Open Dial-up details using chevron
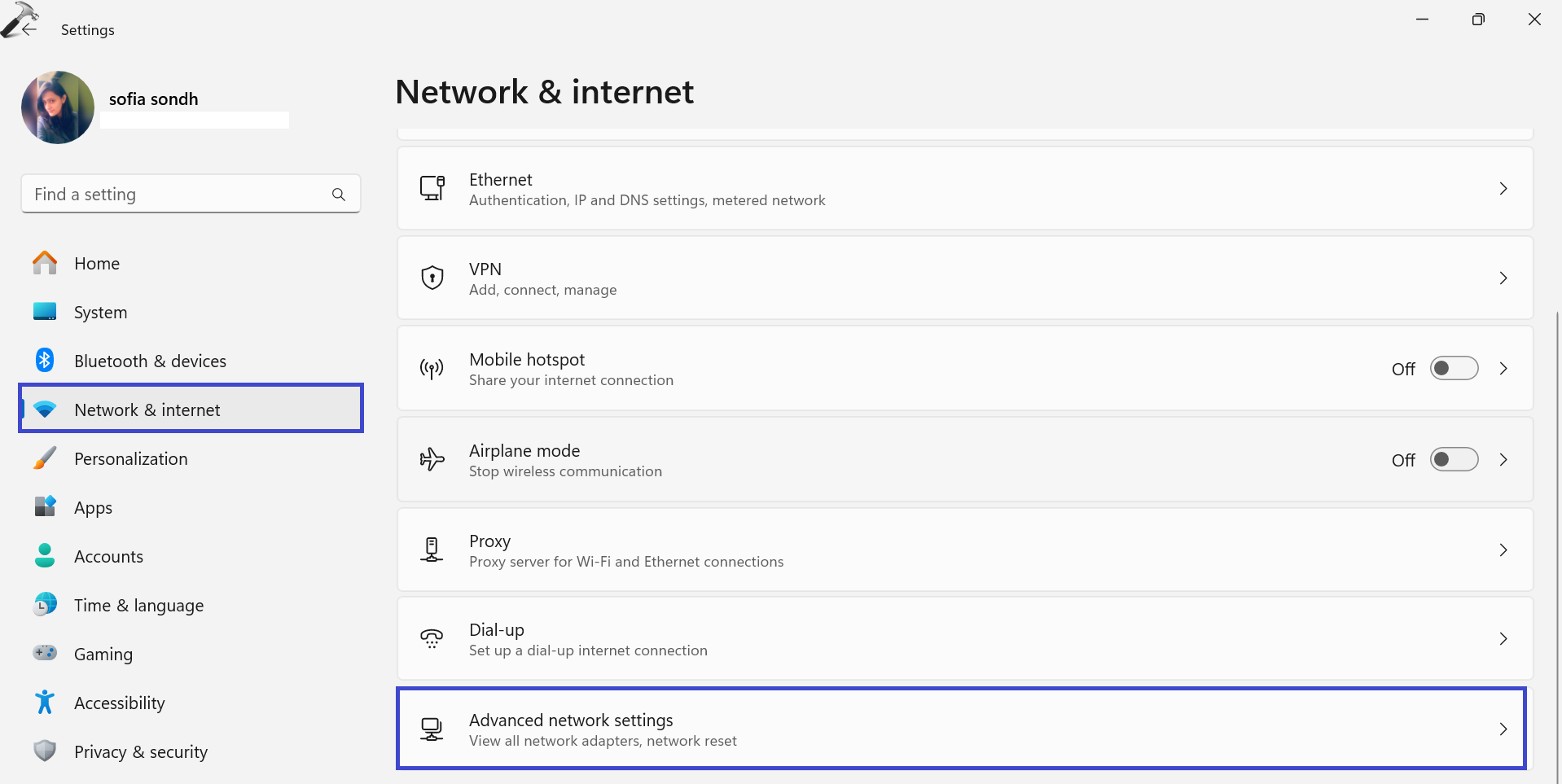1562x784 pixels. 1503,638
